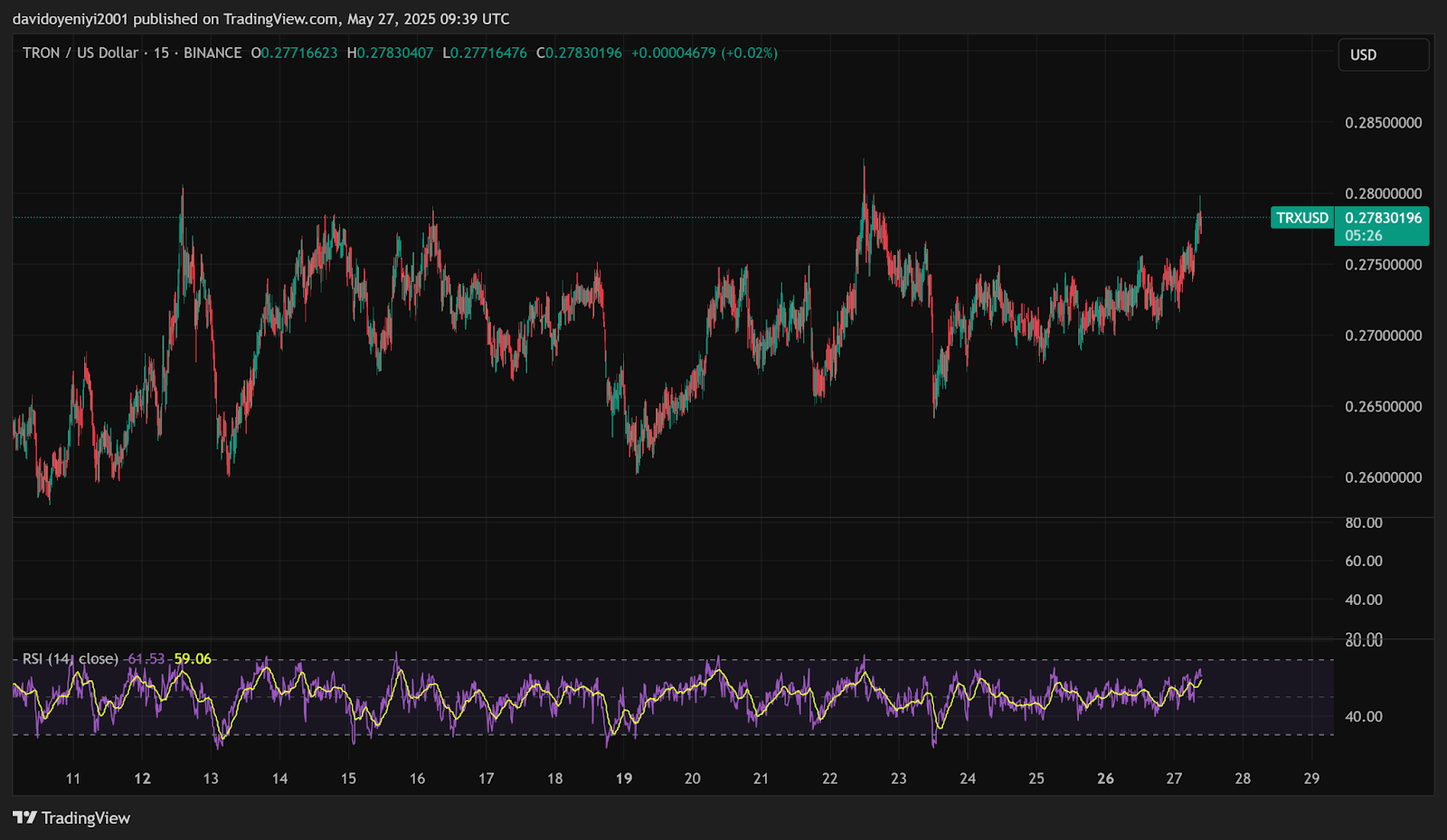This screenshot has height=840, width=1447.
Task: Click the 0.27500000 price axis label
Action: click(1383, 265)
